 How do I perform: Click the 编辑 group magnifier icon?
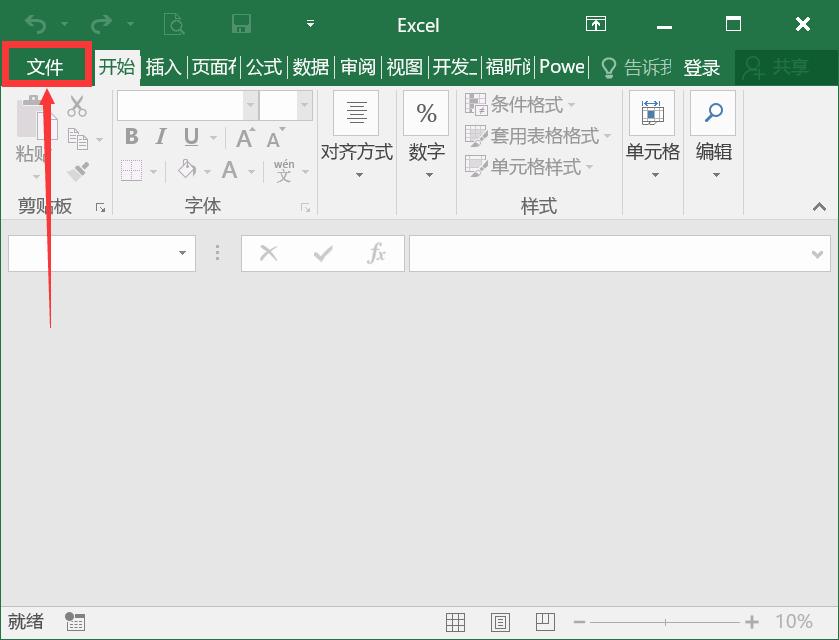[x=713, y=113]
